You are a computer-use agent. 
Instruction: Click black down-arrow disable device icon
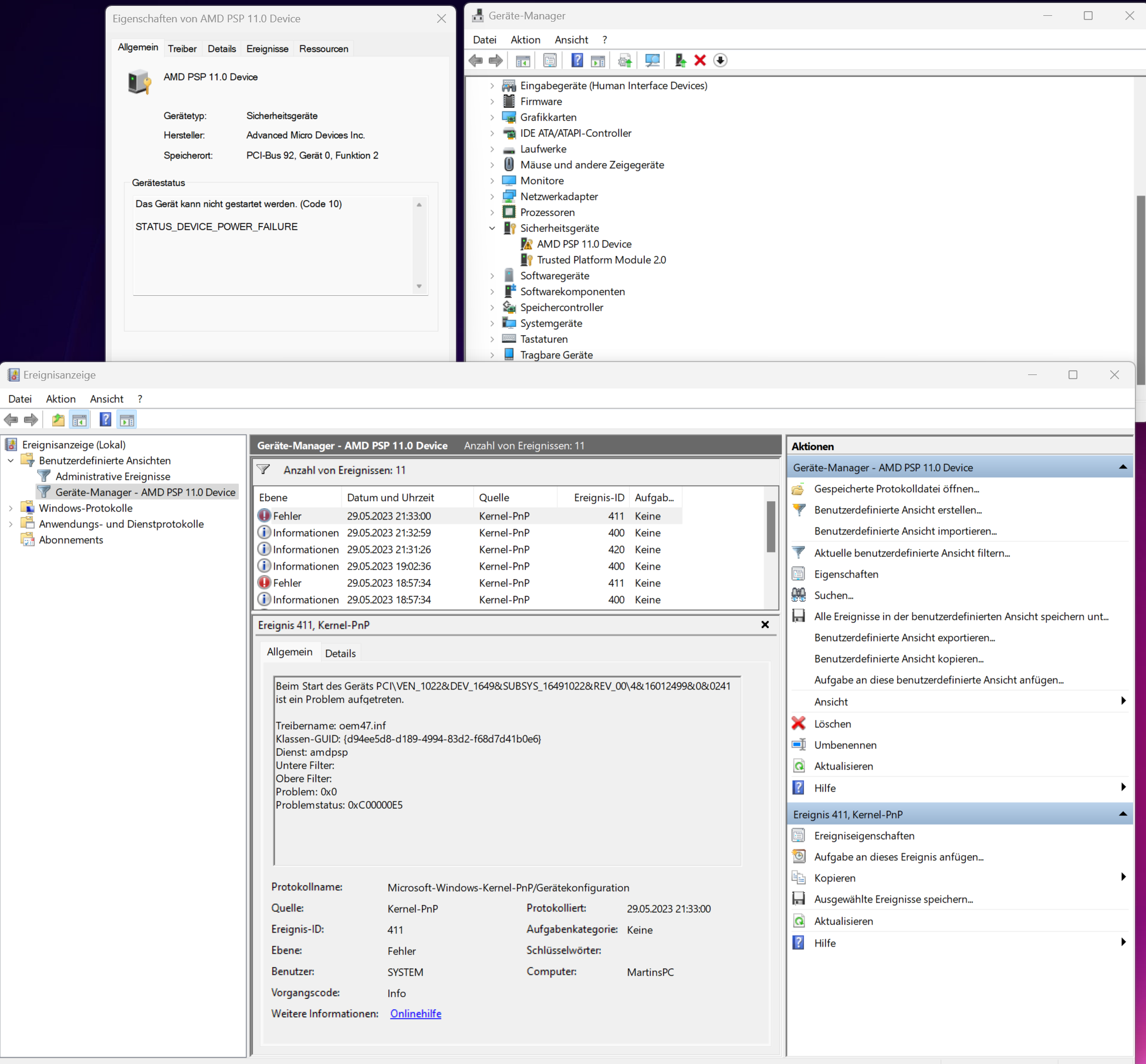(721, 60)
